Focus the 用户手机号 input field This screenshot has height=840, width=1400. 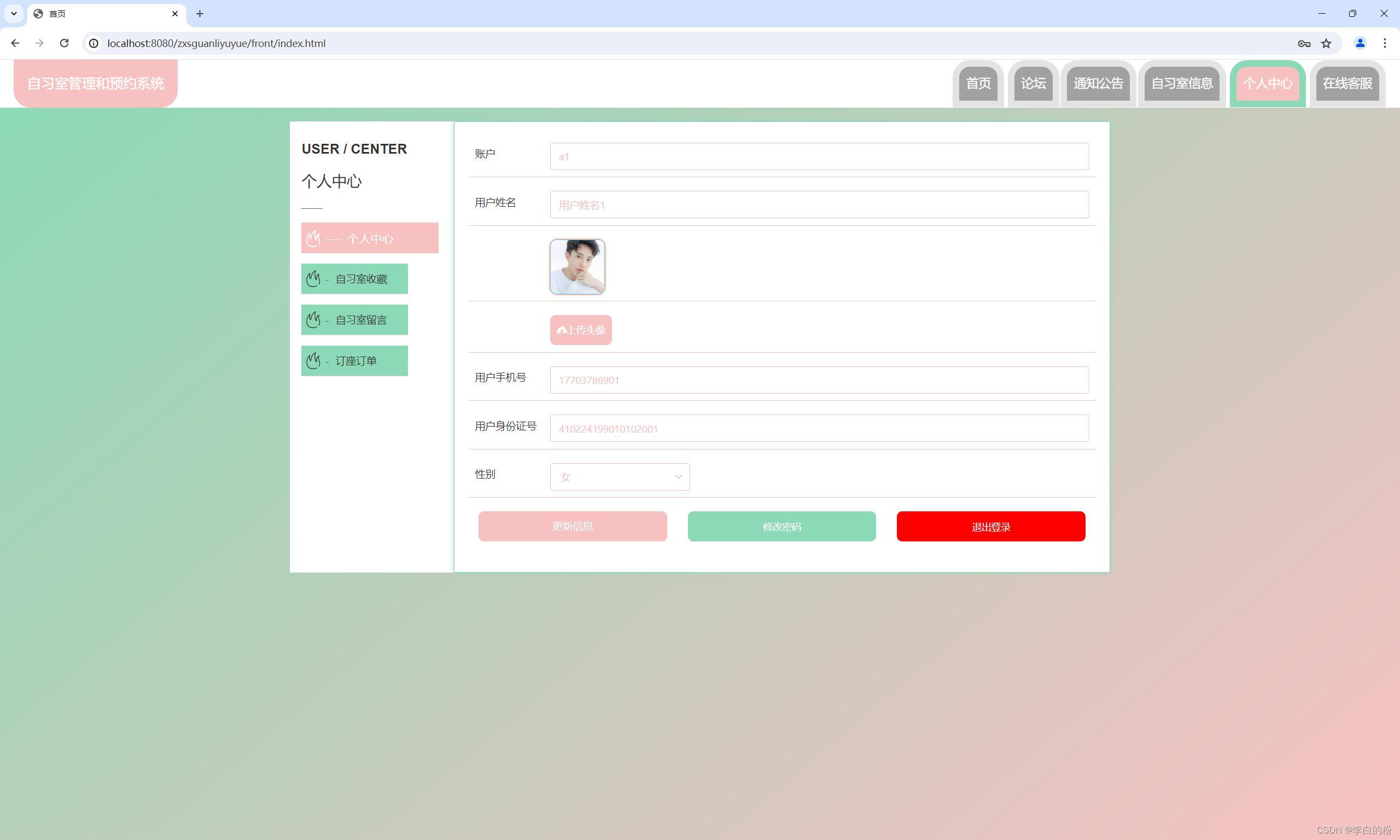819,380
